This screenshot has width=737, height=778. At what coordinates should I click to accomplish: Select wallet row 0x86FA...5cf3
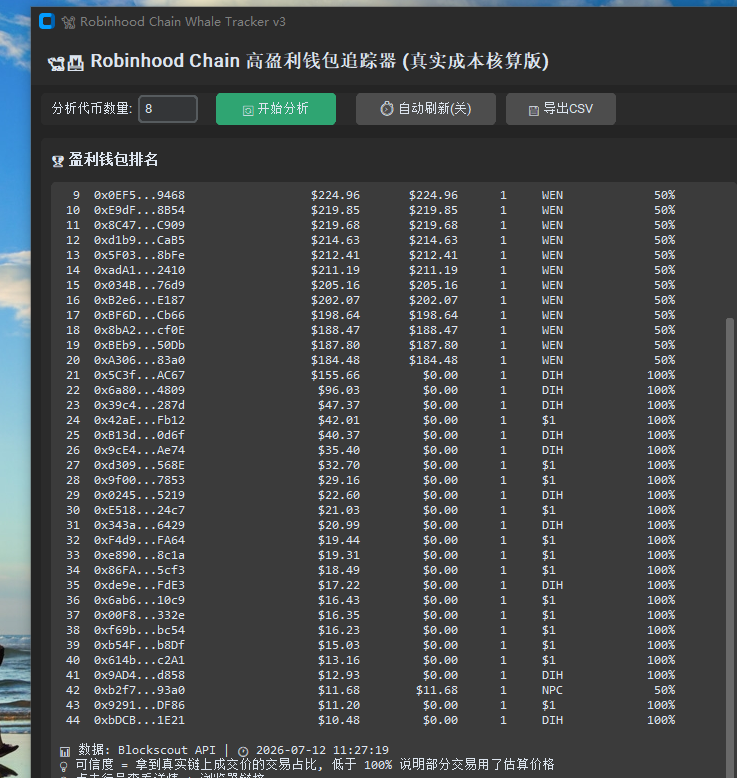coord(370,570)
